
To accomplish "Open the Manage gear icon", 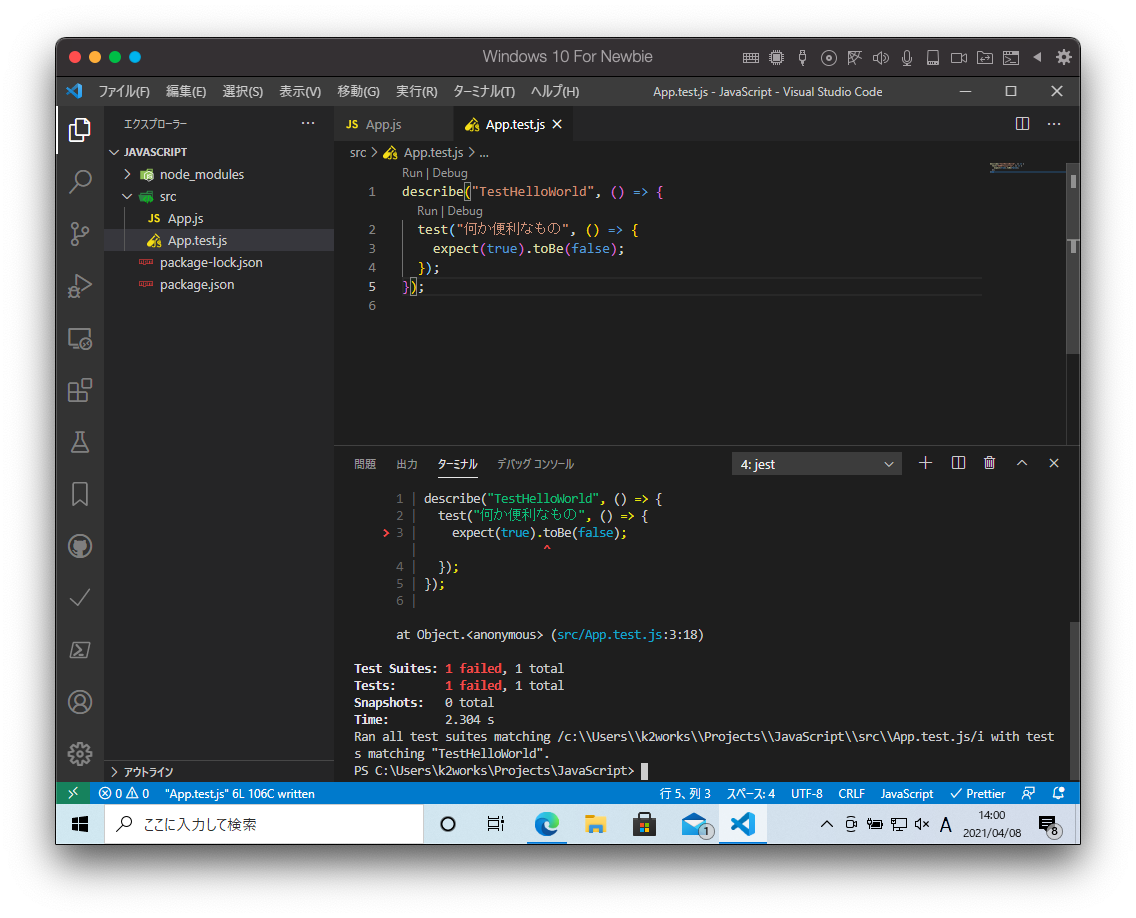I will click(80, 753).
